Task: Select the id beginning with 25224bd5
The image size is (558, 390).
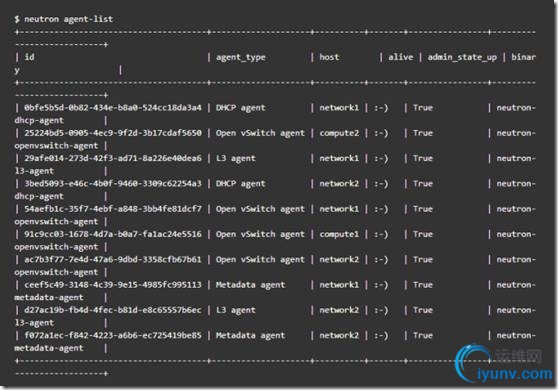Action: point(113,133)
